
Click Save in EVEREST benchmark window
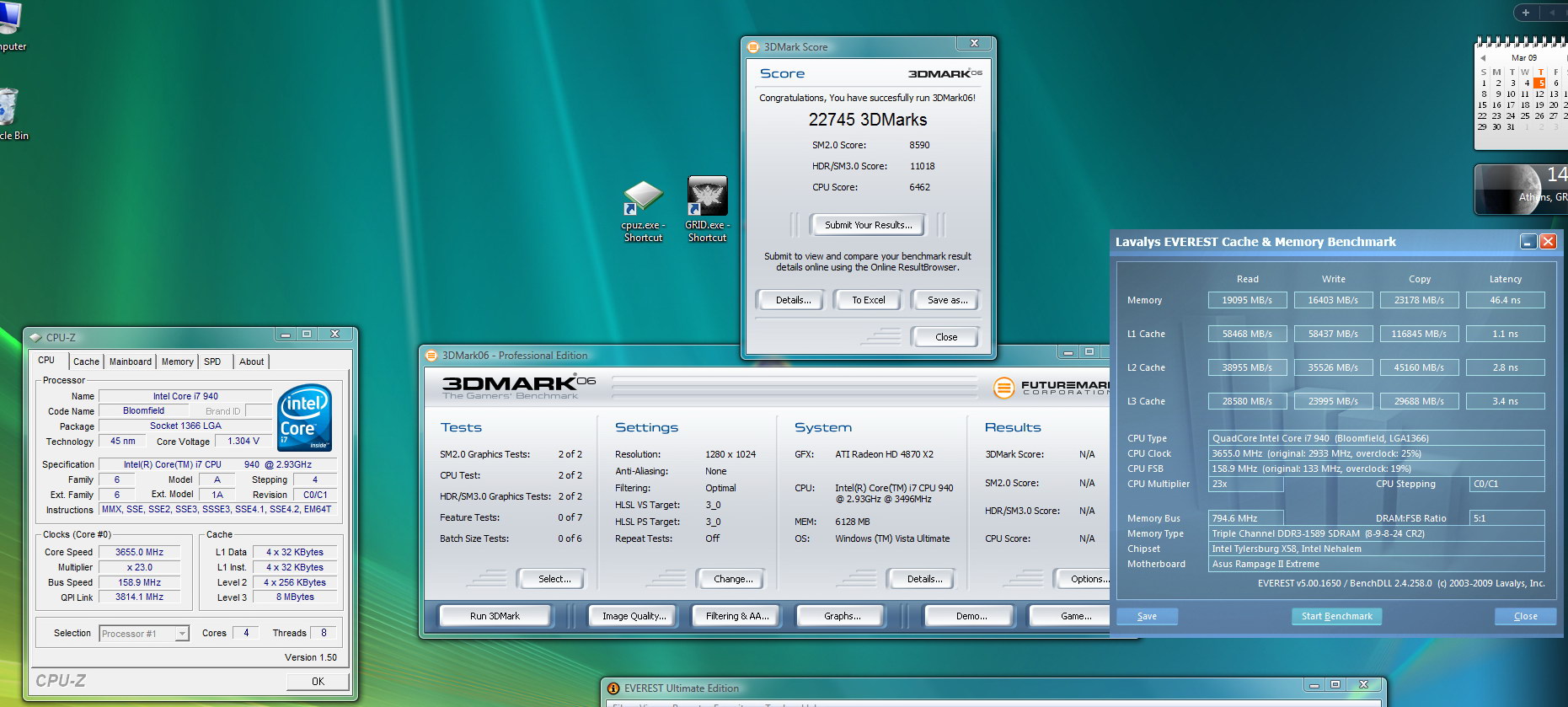tap(1147, 616)
